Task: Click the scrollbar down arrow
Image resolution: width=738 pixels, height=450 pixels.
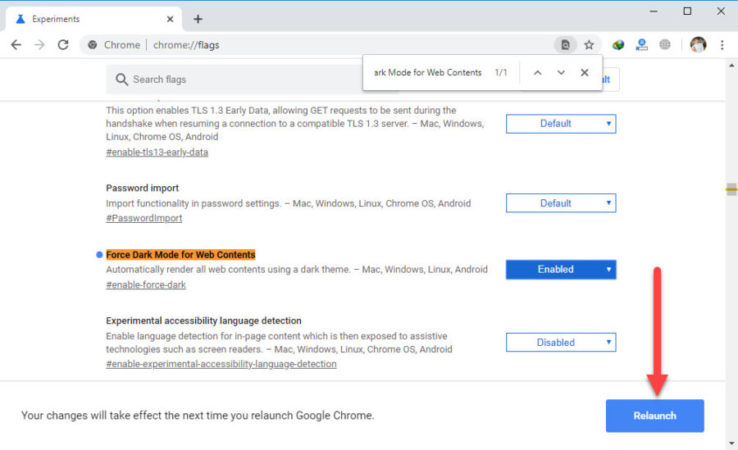Action: (x=731, y=443)
